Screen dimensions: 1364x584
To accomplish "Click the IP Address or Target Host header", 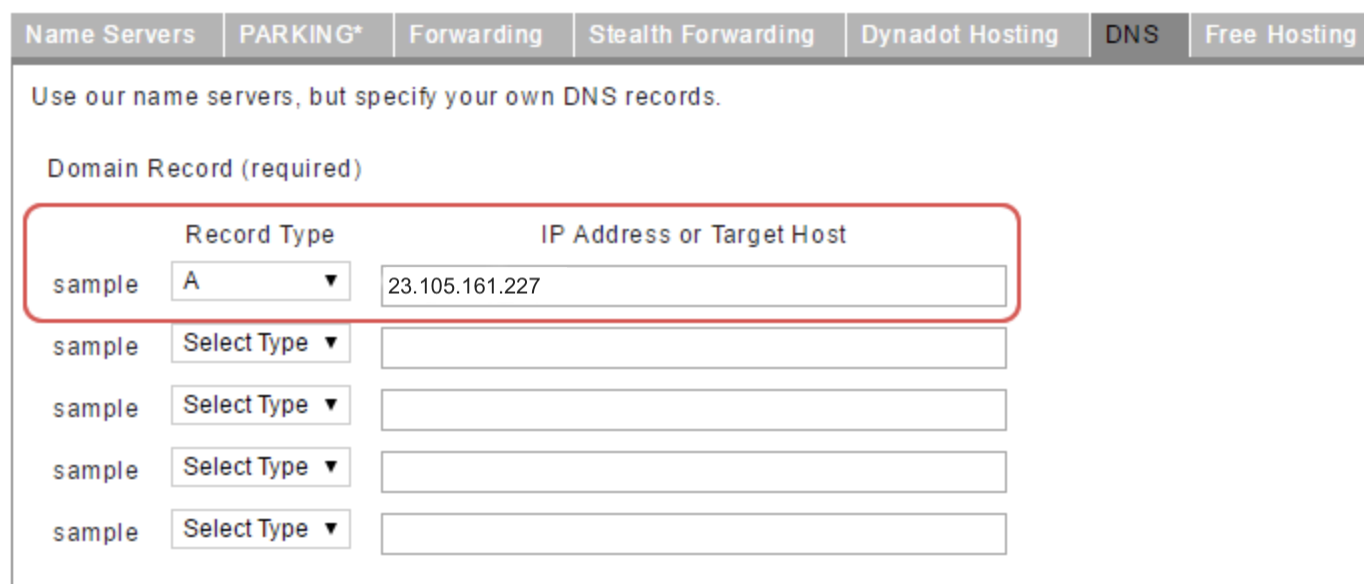I will pyautogui.click(x=693, y=235).
